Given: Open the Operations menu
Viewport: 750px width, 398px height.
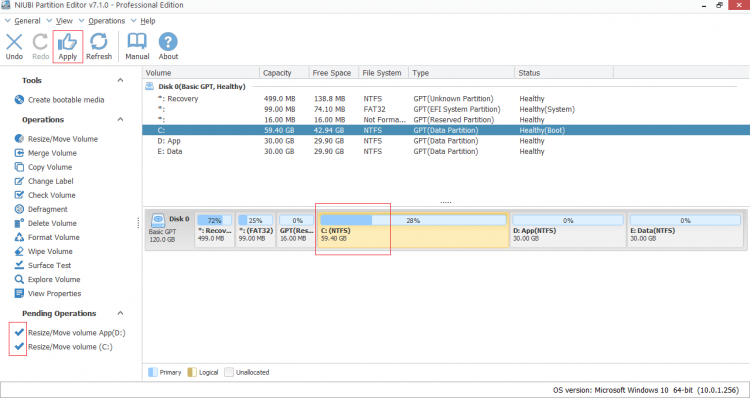Looking at the screenshot, I should pos(107,21).
